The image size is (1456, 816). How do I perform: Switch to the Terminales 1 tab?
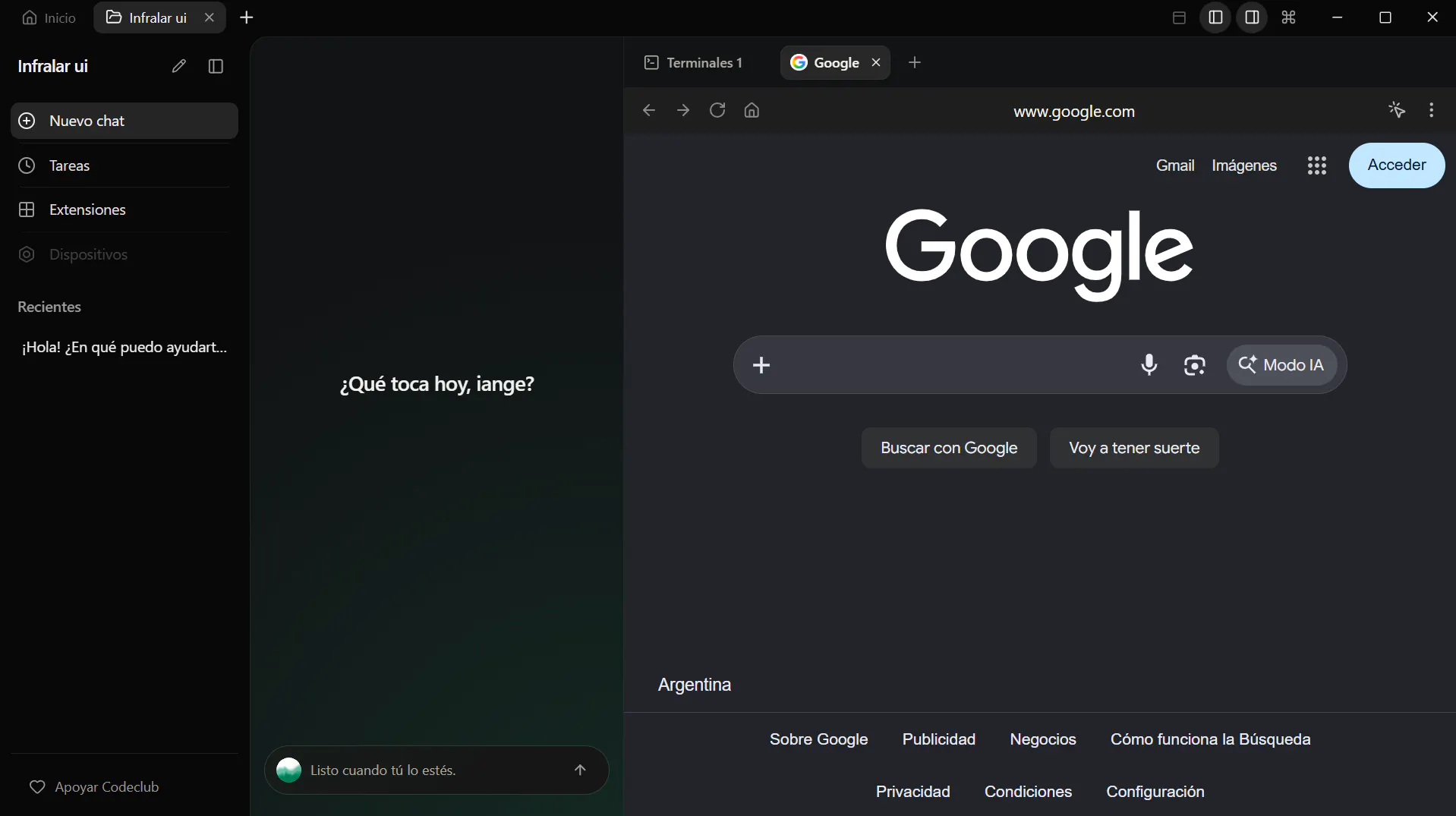(693, 62)
